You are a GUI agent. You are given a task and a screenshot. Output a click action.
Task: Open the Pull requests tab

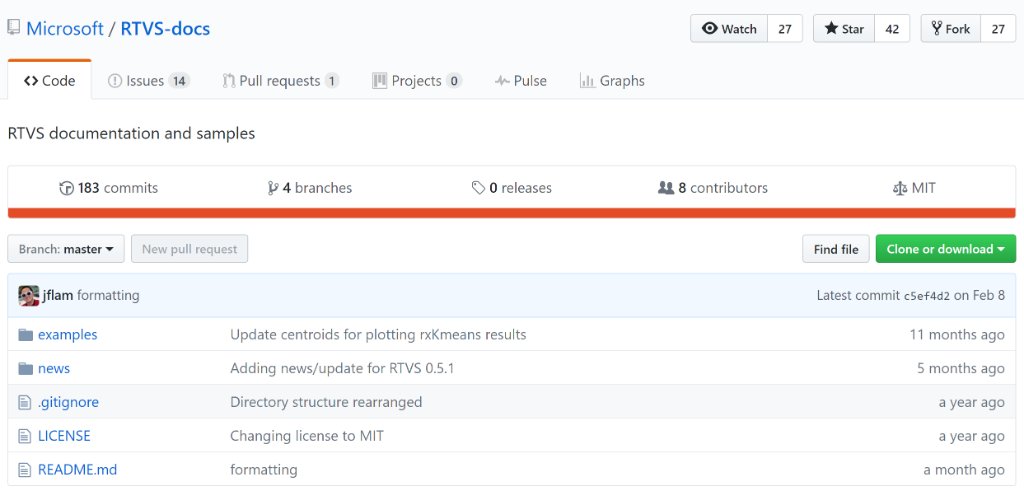pyautogui.click(x=281, y=81)
